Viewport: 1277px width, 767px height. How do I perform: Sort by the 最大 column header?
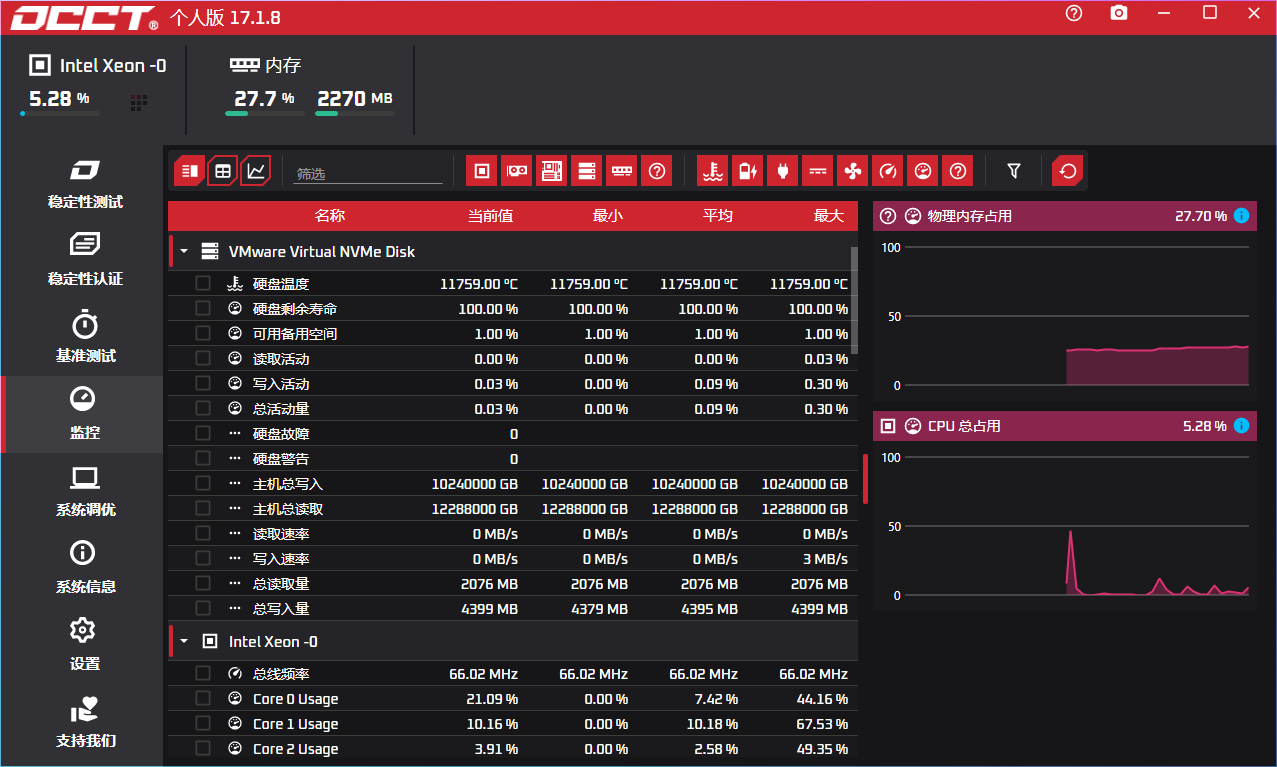pos(829,215)
